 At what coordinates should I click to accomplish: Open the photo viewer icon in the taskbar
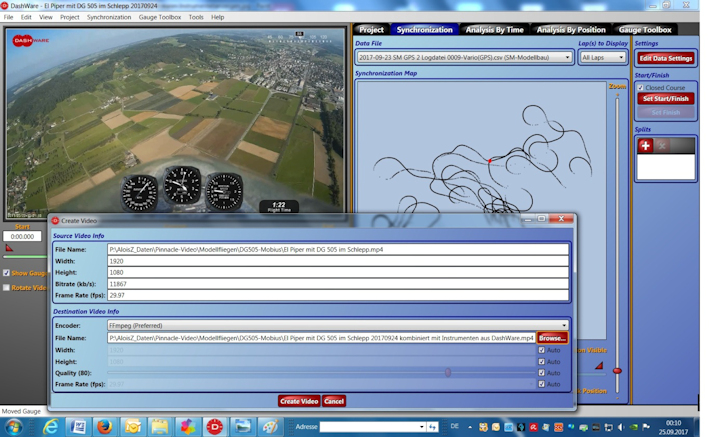coord(242,427)
